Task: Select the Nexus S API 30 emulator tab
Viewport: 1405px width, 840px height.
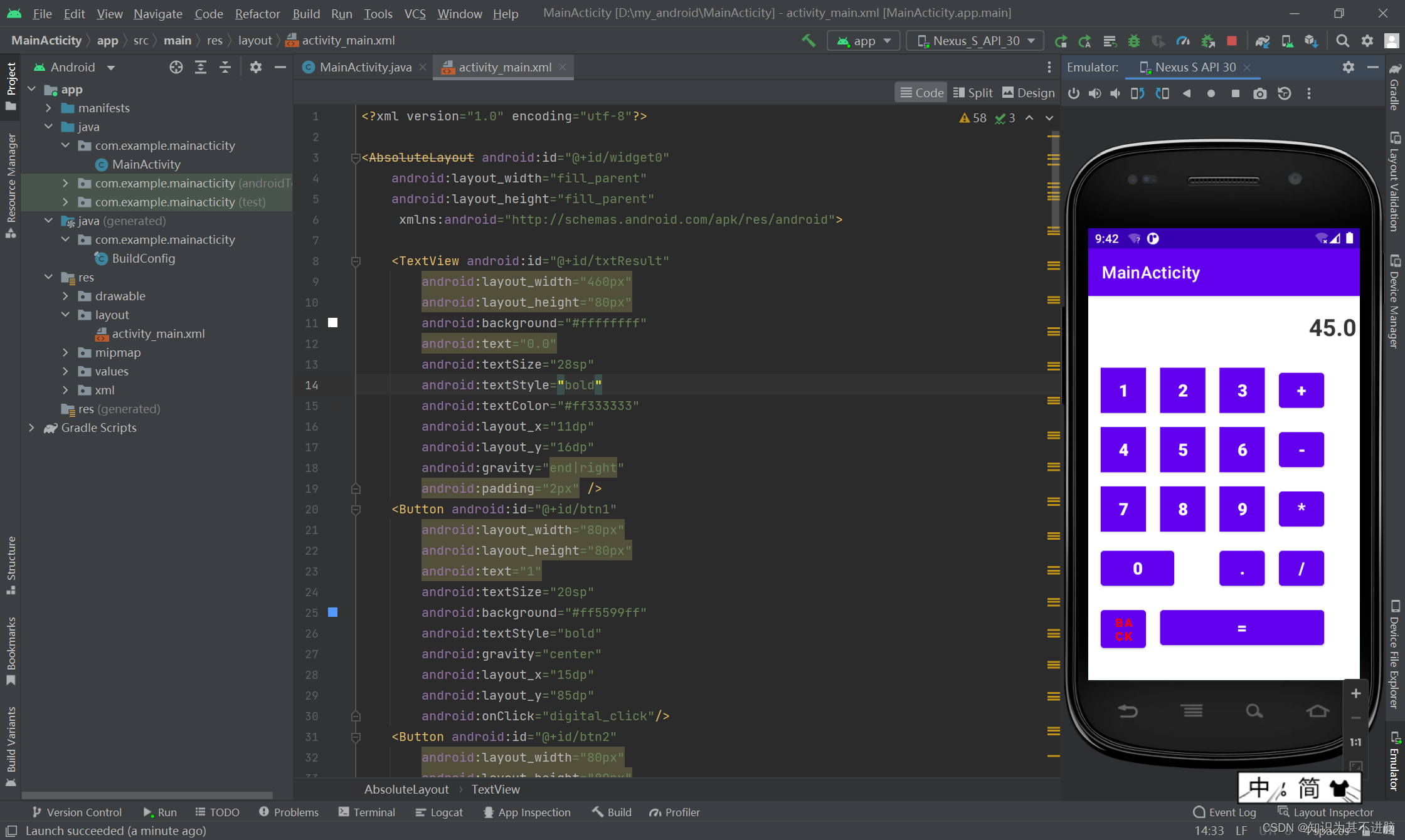Action: pyautogui.click(x=1195, y=67)
